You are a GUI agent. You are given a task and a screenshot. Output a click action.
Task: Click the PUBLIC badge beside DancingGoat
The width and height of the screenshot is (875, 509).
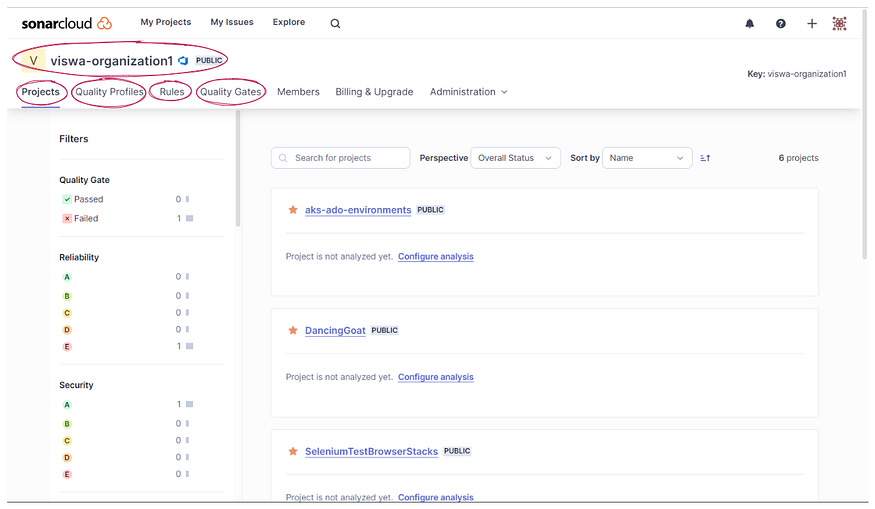(x=384, y=330)
